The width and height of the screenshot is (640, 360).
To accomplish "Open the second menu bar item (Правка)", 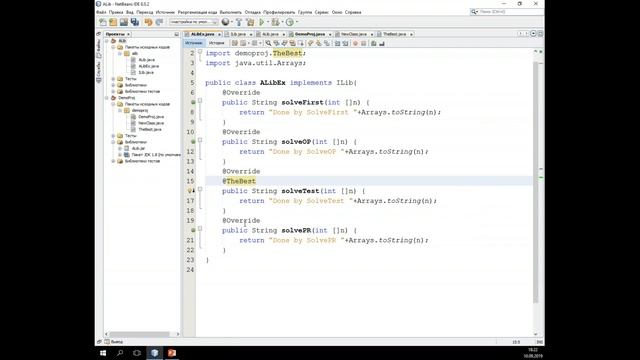I will tap(116, 12).
